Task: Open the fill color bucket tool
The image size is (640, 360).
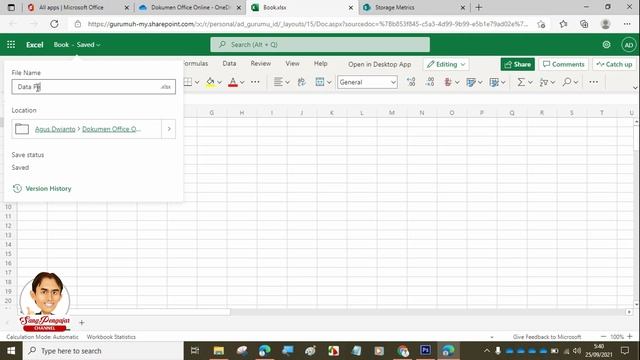Action: (210, 82)
